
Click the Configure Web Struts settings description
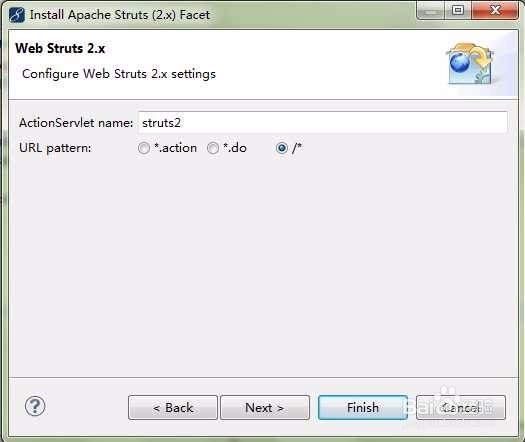tap(119, 74)
